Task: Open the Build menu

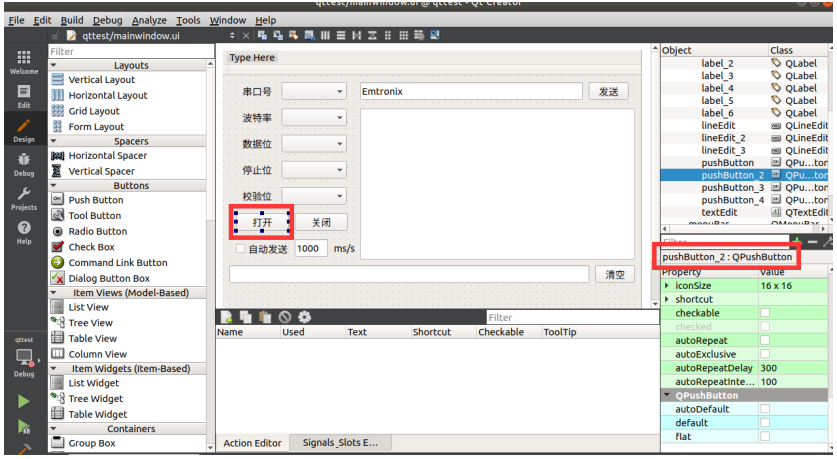Action: pos(72,20)
